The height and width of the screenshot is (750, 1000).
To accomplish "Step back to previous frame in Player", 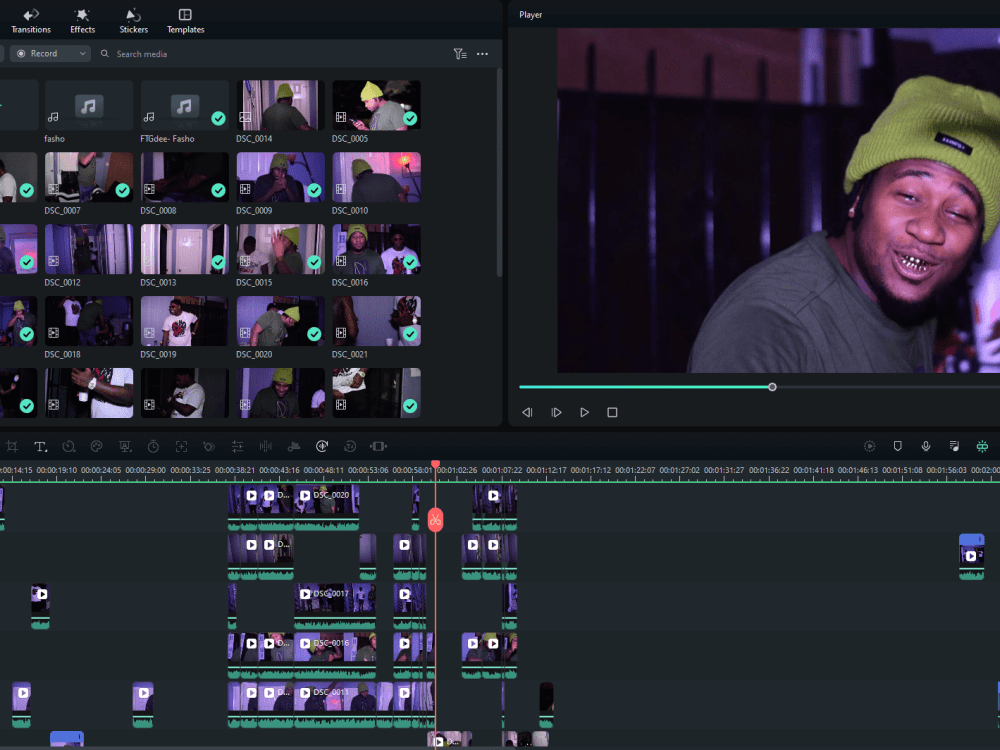I will [x=527, y=413].
